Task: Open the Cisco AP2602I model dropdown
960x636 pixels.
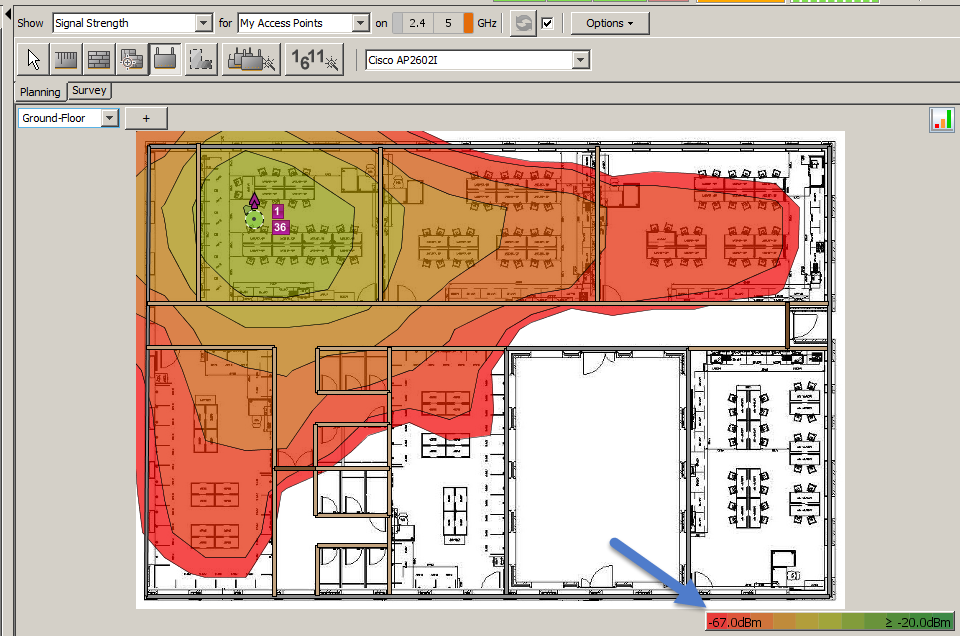Action: click(580, 58)
